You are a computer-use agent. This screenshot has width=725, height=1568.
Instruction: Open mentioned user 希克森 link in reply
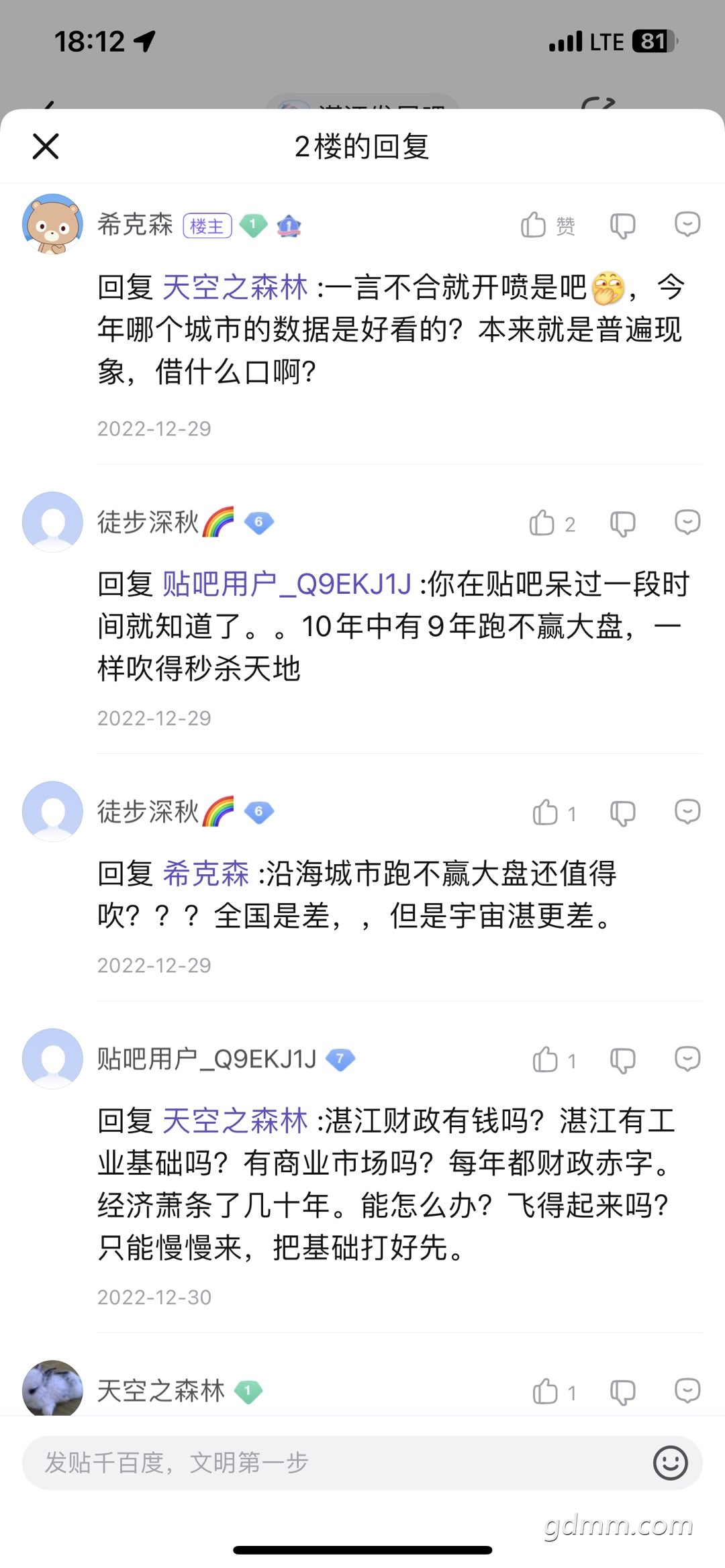point(206,874)
